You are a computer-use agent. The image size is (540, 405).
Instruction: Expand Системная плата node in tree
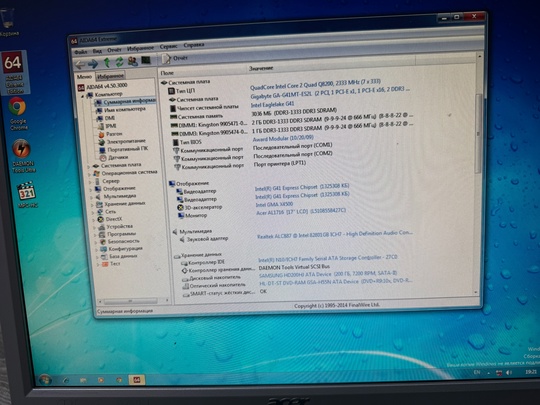point(89,167)
